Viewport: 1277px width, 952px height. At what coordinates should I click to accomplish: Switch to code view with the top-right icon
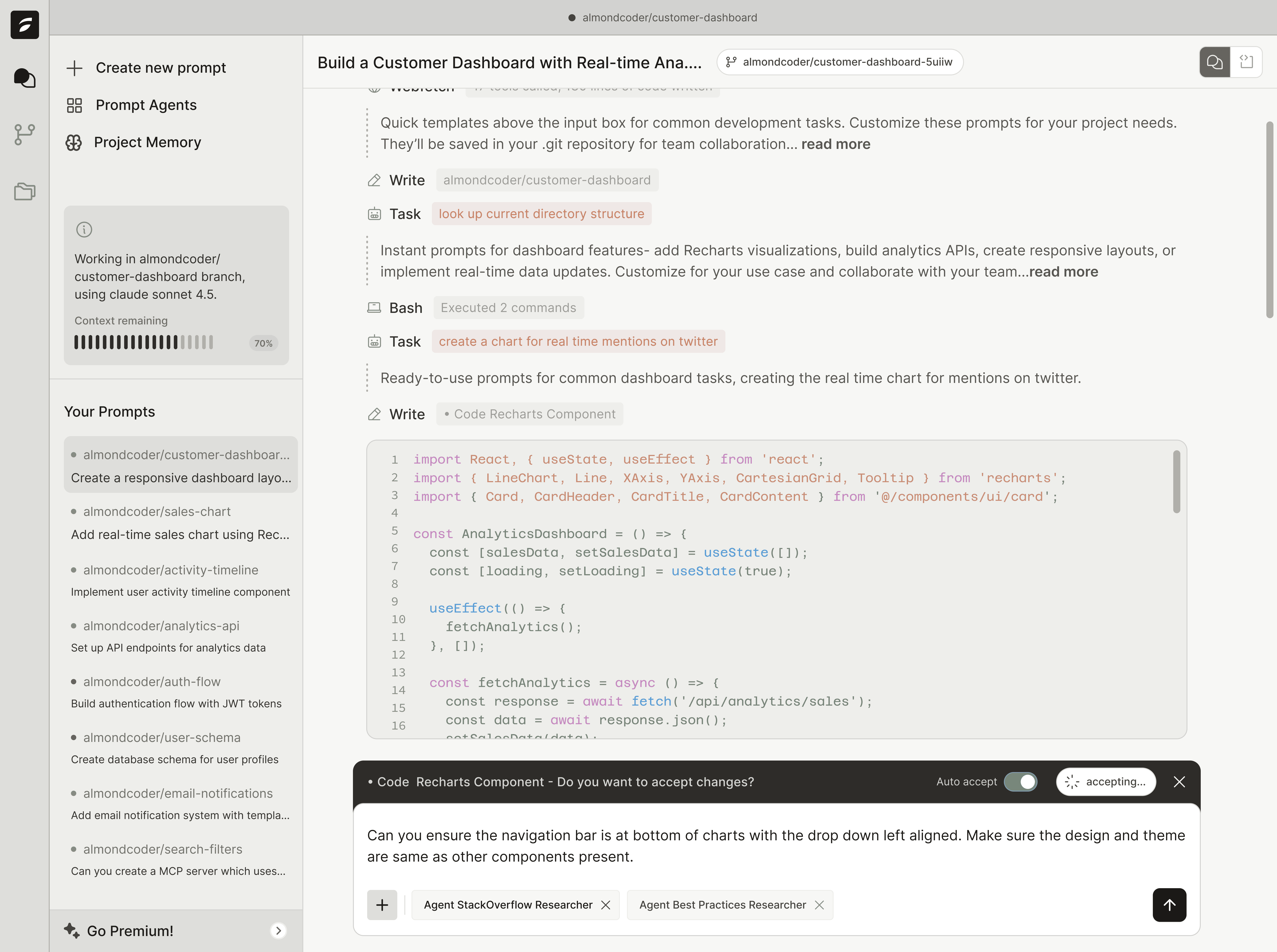[1246, 62]
